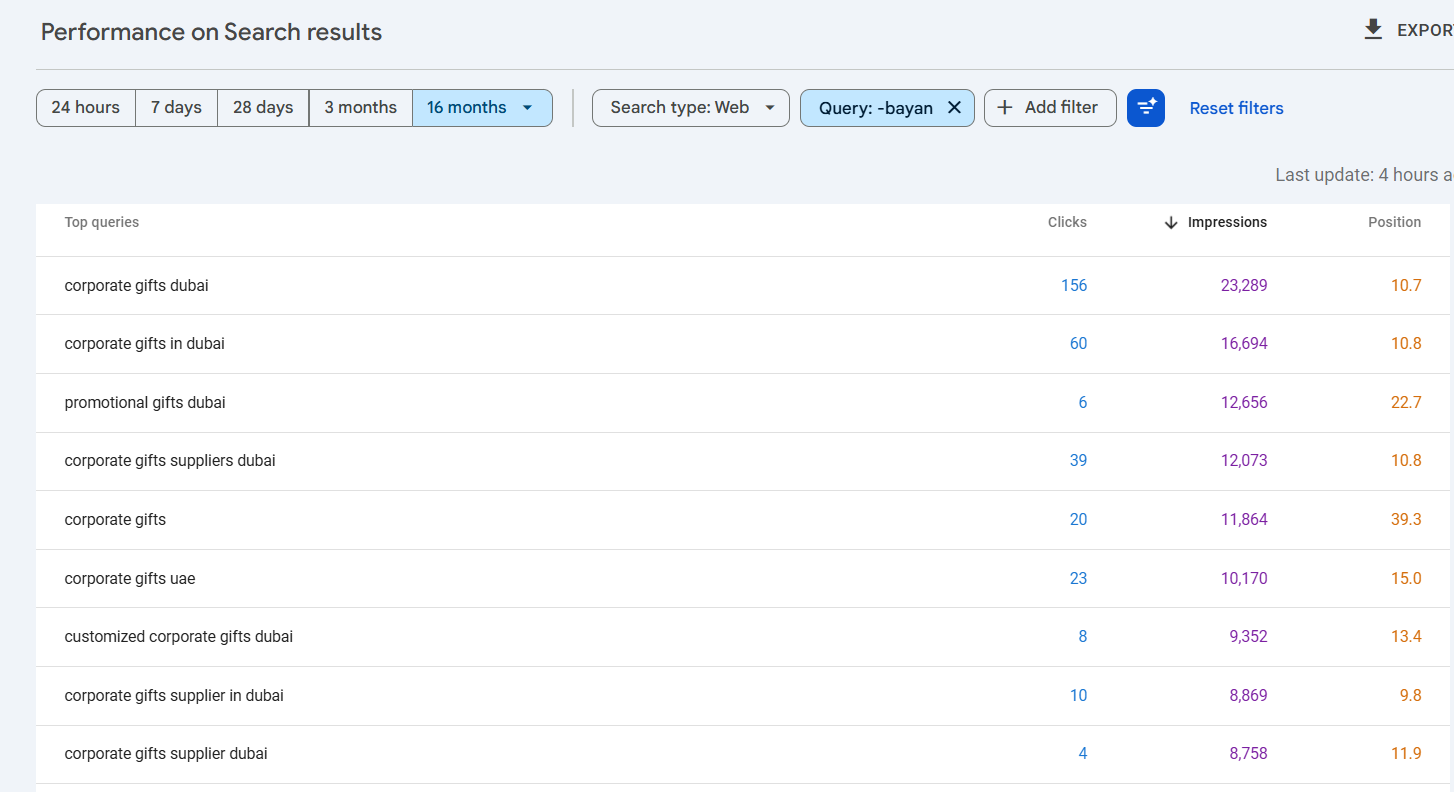Click the Performance on Search results heading
The width and height of the screenshot is (1454, 792).
click(x=211, y=32)
